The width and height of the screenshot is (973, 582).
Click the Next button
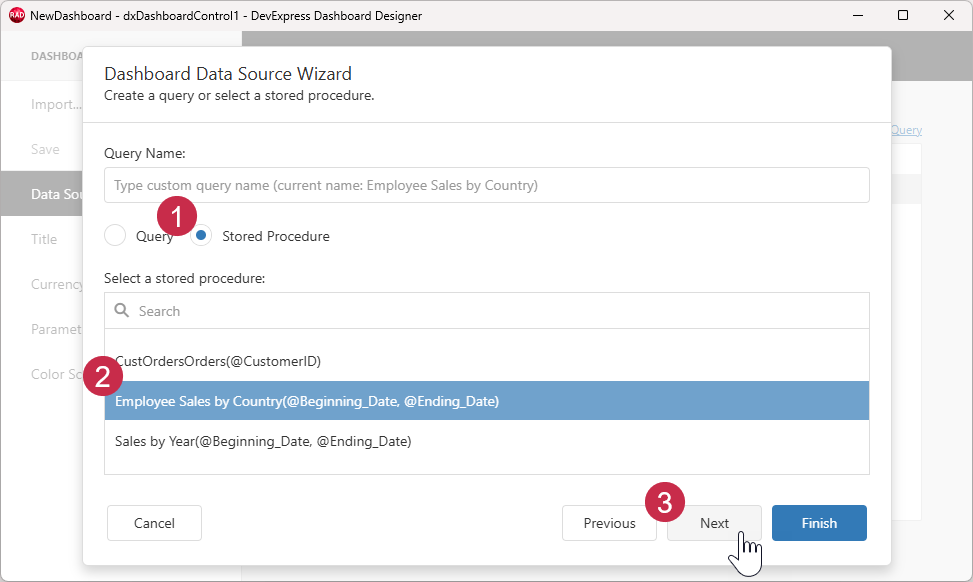[x=714, y=523]
